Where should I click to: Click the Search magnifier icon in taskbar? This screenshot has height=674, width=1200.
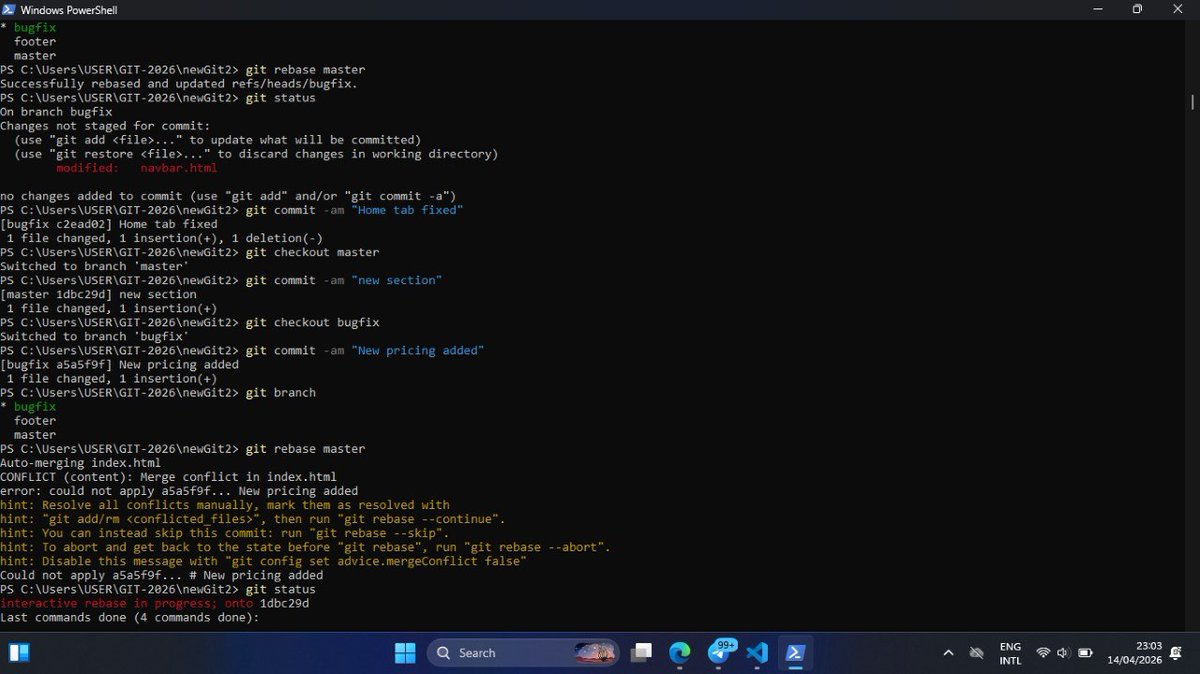point(443,652)
